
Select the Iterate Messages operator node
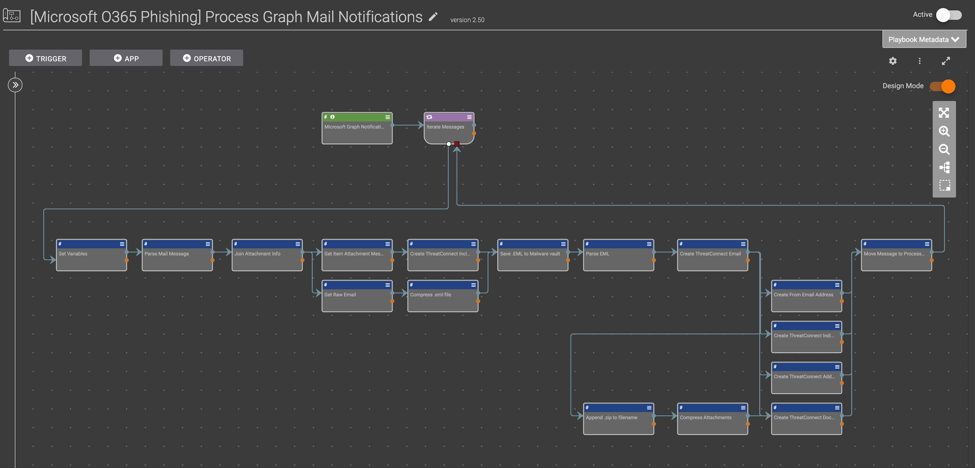[x=449, y=129]
